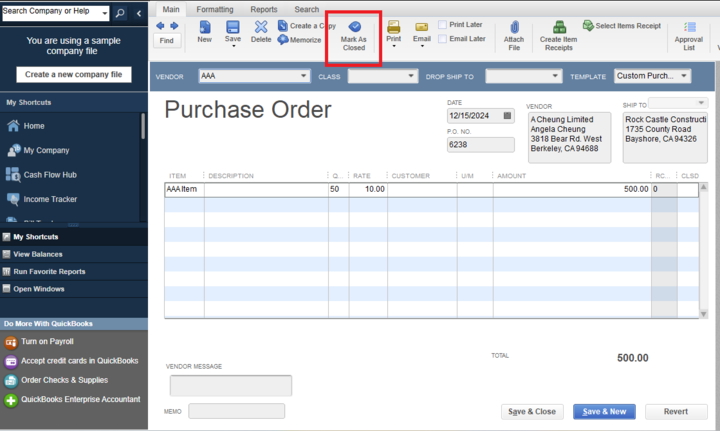Click QuickBooks Enterprise Accountant link
Image resolution: width=720 pixels, height=431 pixels.
[72, 399]
